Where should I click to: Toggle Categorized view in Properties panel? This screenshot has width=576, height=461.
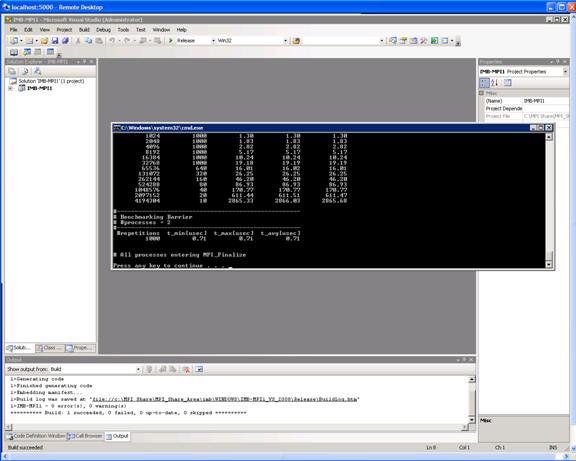coord(485,83)
